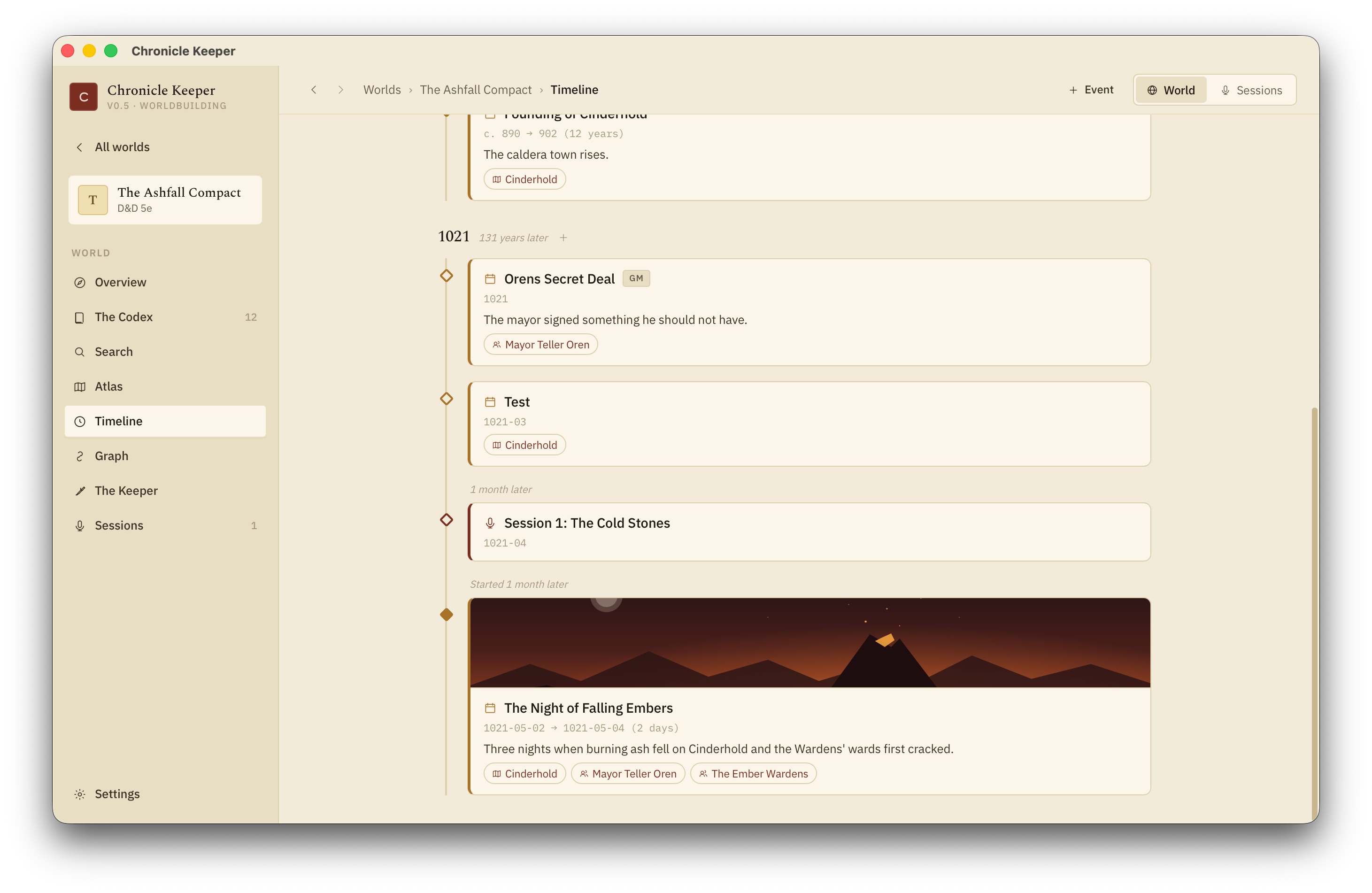The height and width of the screenshot is (893, 1372).
Task: Click timeline marker for Orens Secret Deal
Action: [446, 276]
